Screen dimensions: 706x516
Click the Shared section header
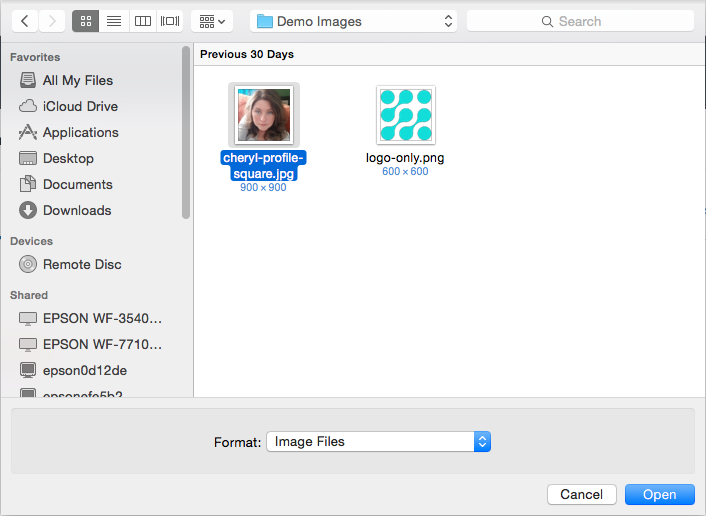click(x=29, y=295)
